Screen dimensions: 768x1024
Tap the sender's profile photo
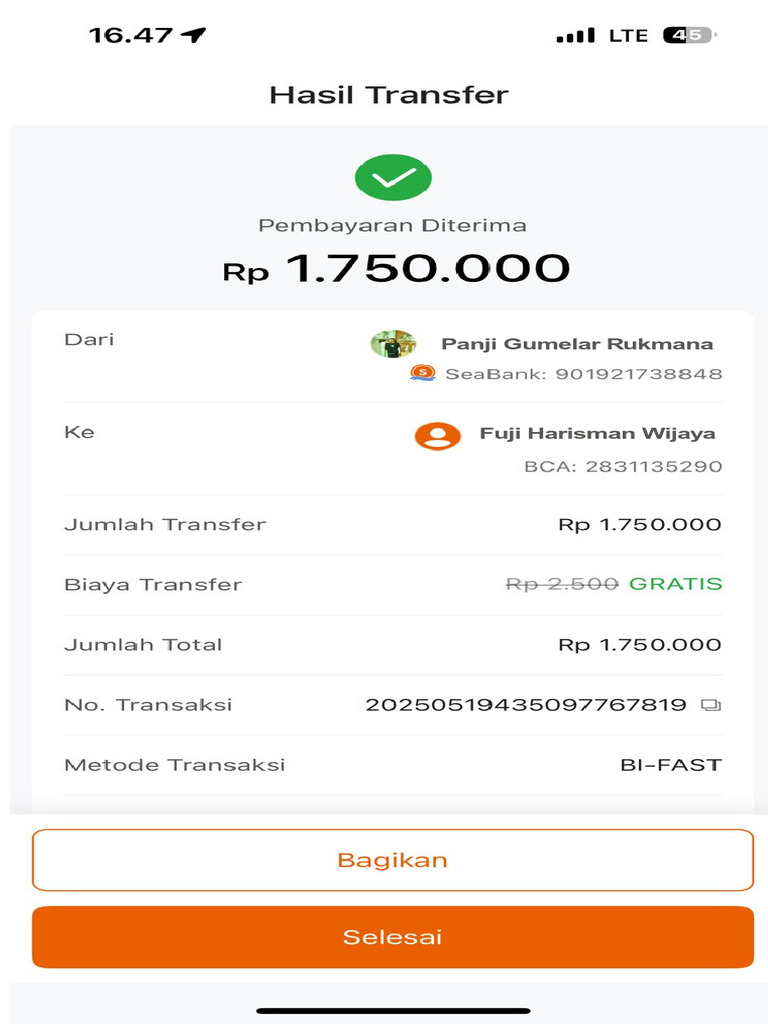(393, 344)
